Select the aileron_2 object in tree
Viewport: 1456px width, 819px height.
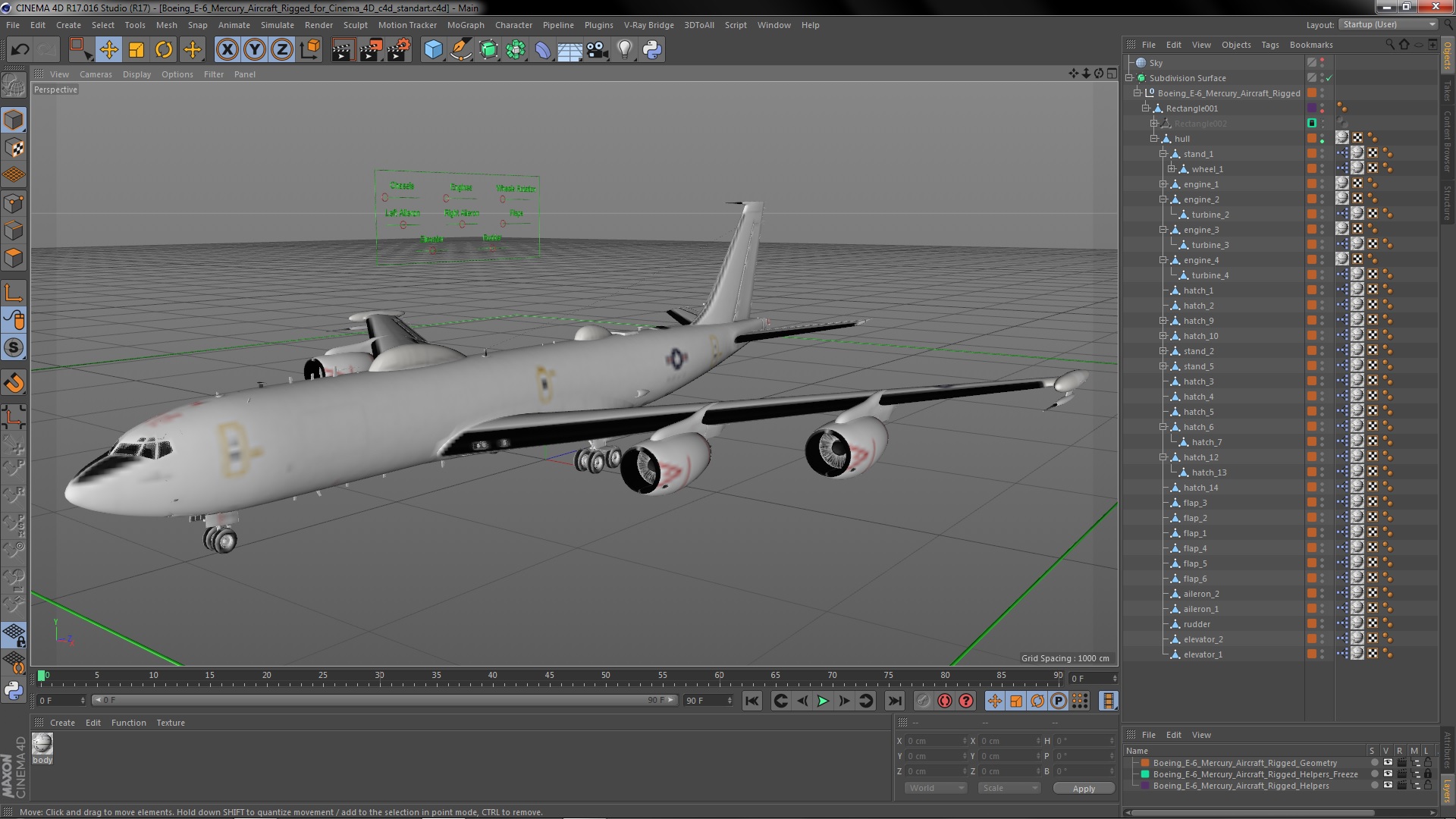pos(1201,594)
